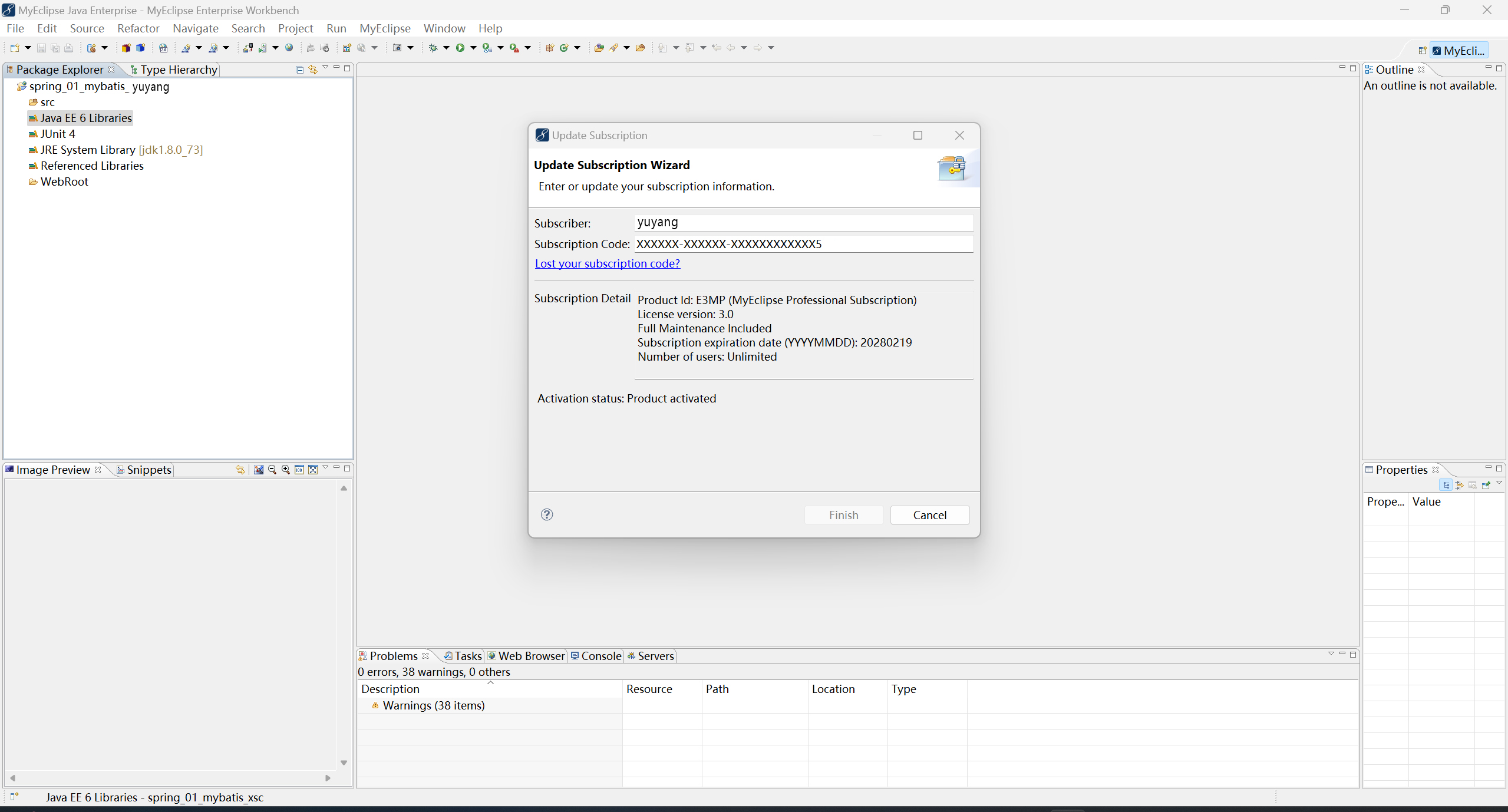Click the back navigation arrow in toolbar
The image size is (1508, 812).
tap(731, 48)
